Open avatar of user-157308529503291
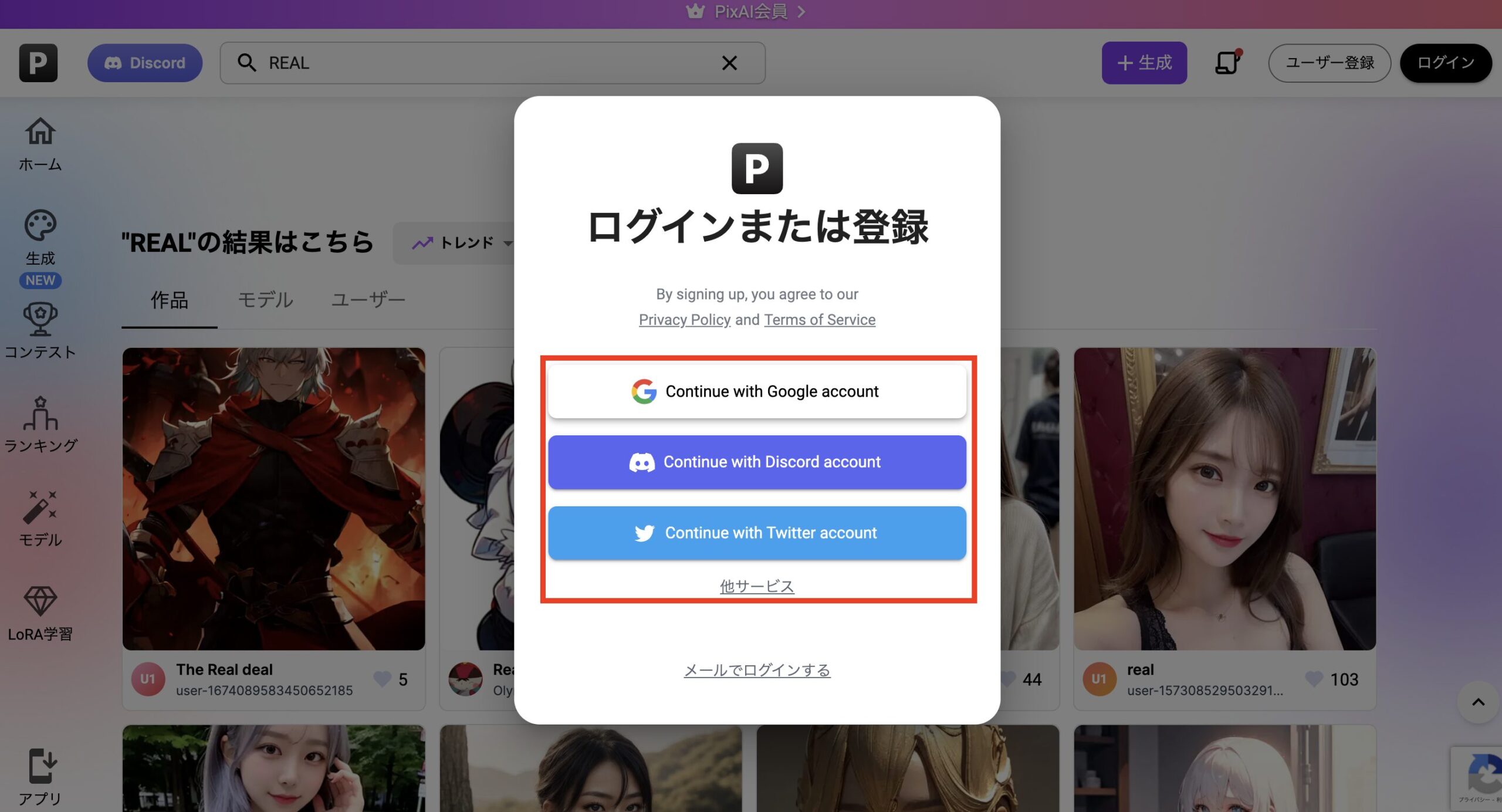The width and height of the screenshot is (1502, 812). point(1099,679)
